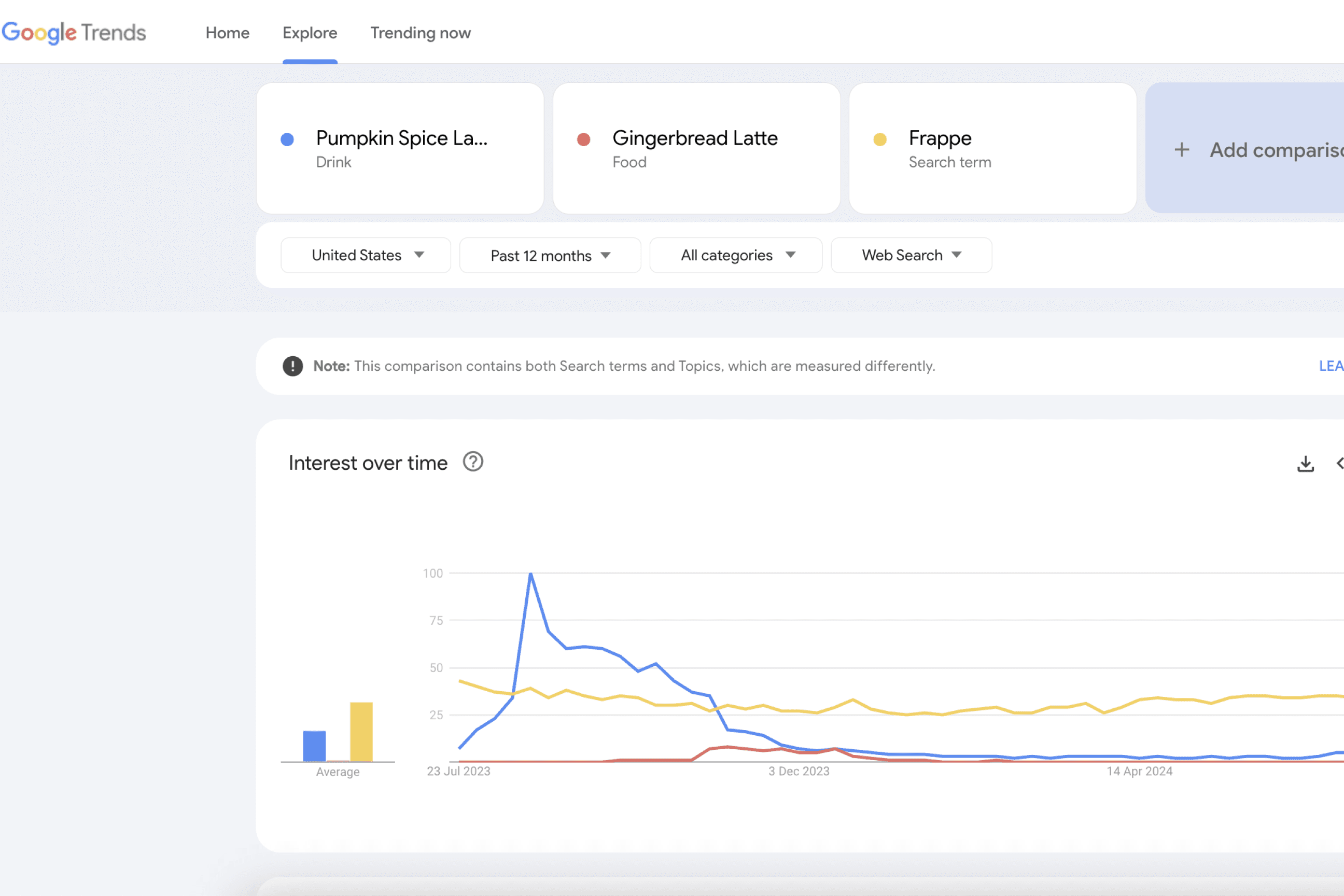1344x896 pixels.
Task: Click the collapse/expand arrow icon on chart
Action: click(1340, 463)
